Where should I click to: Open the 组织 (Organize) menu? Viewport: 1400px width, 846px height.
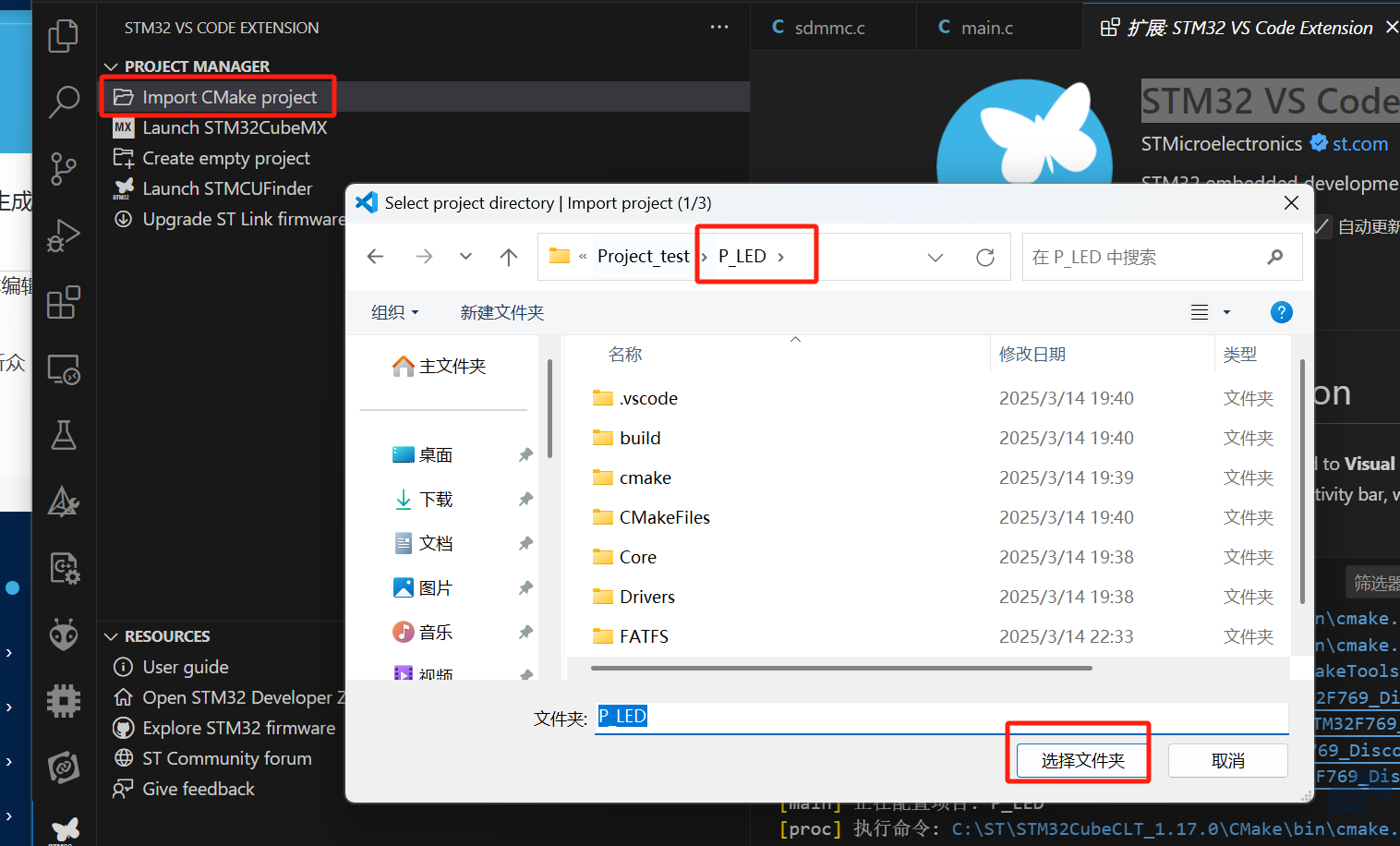click(394, 313)
